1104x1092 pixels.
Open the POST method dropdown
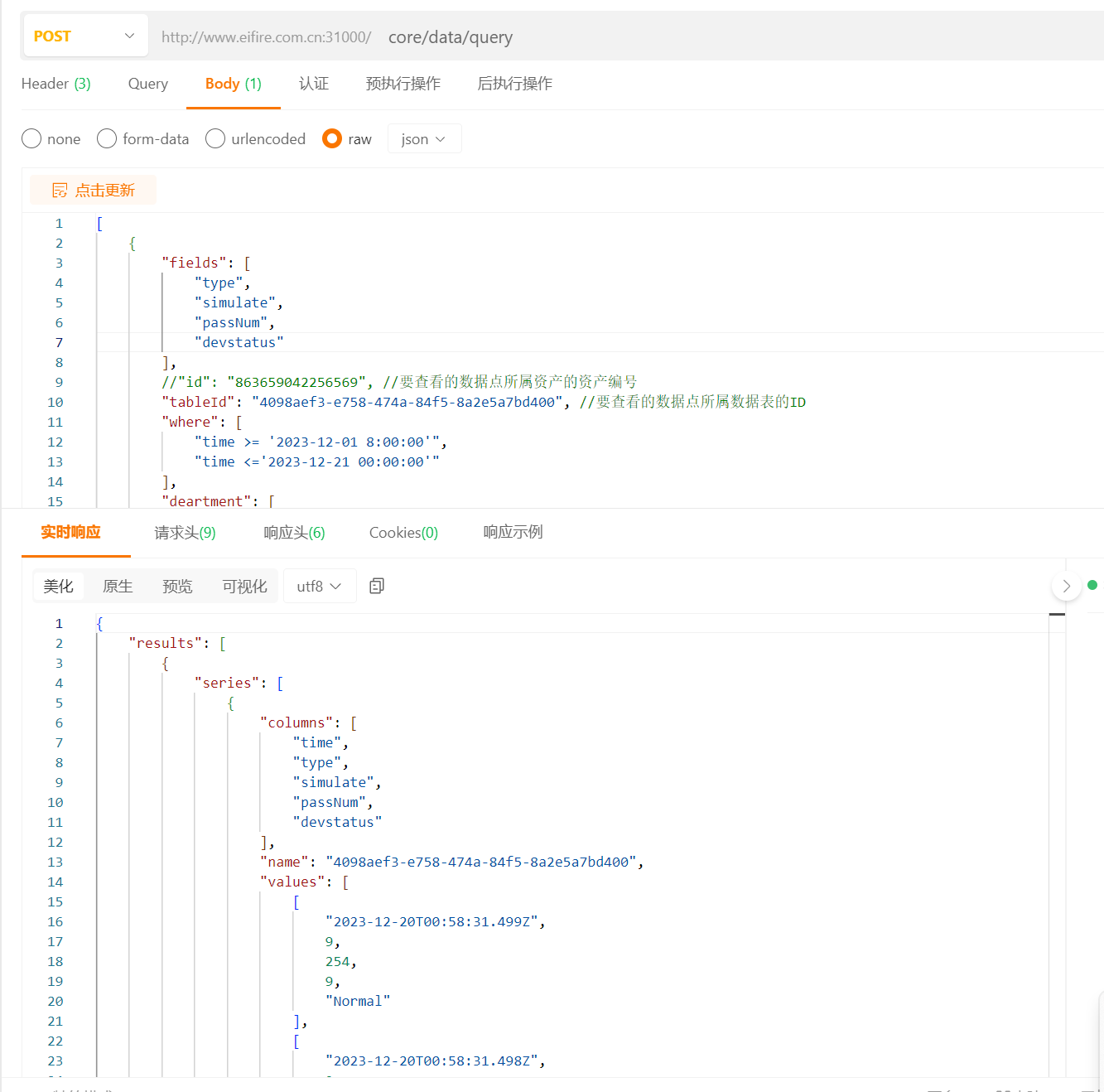point(85,36)
